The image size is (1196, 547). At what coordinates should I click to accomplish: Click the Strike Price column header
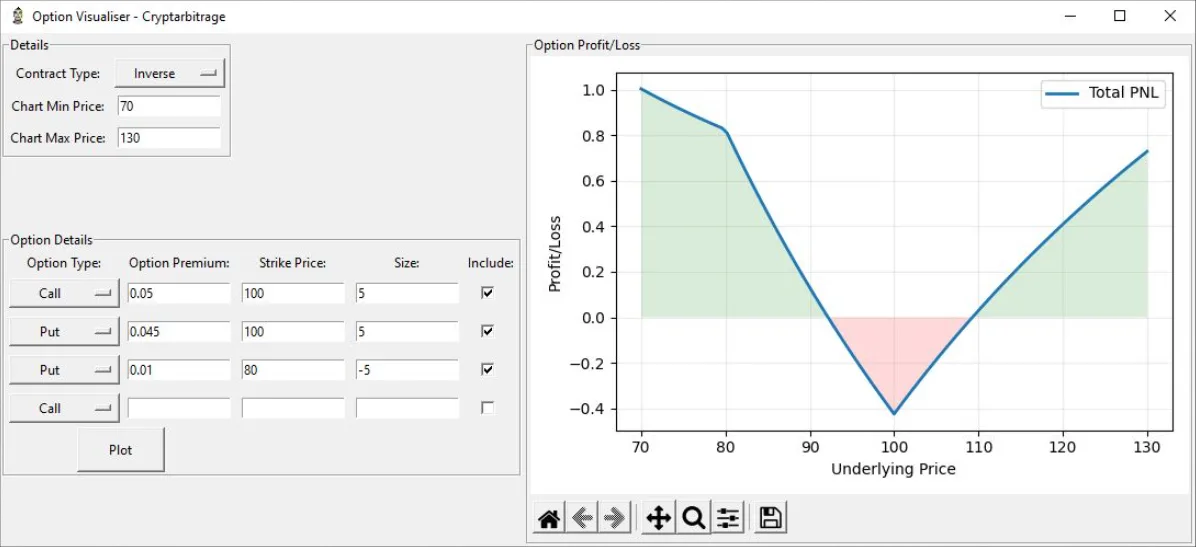(293, 263)
